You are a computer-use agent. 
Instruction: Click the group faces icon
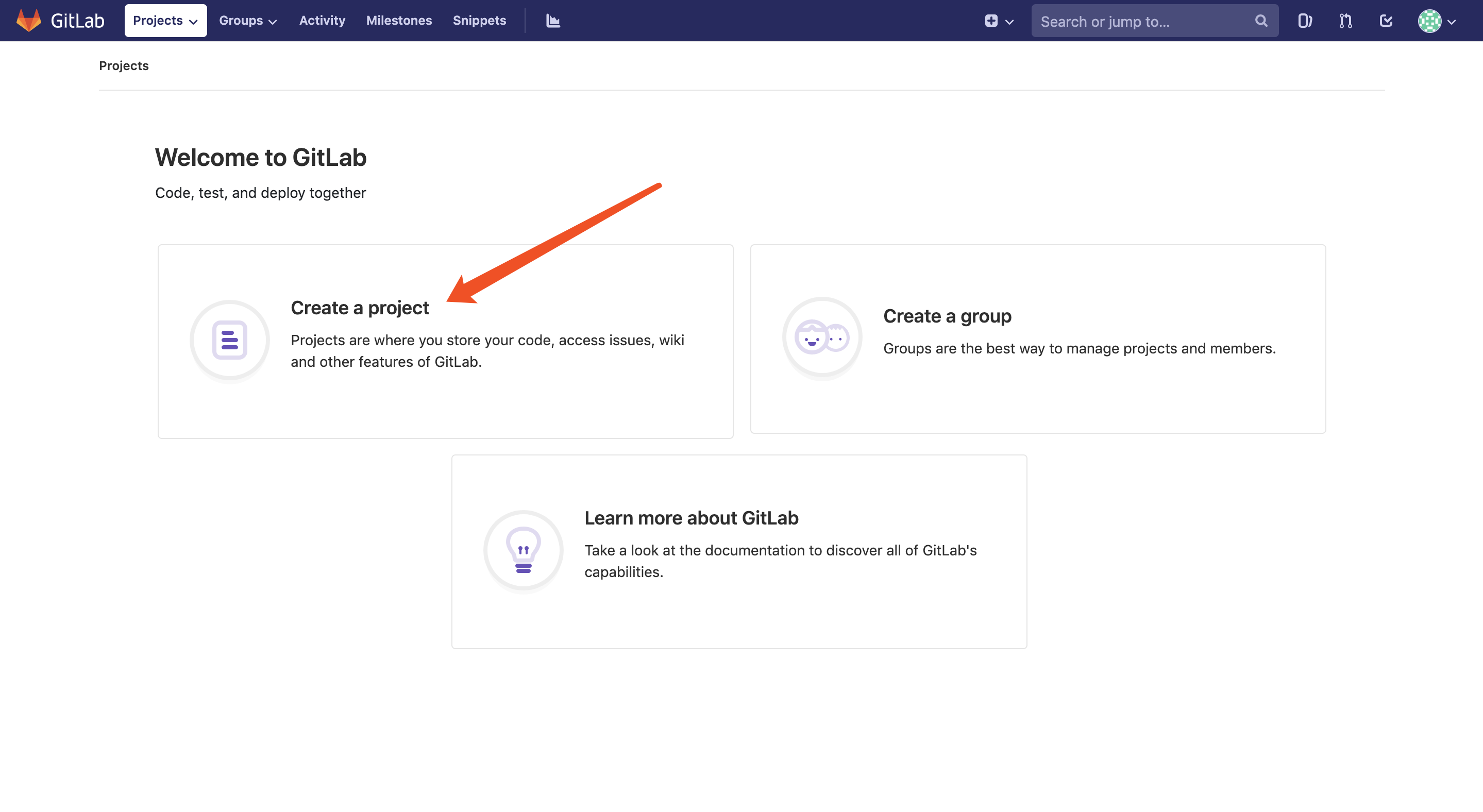point(822,337)
